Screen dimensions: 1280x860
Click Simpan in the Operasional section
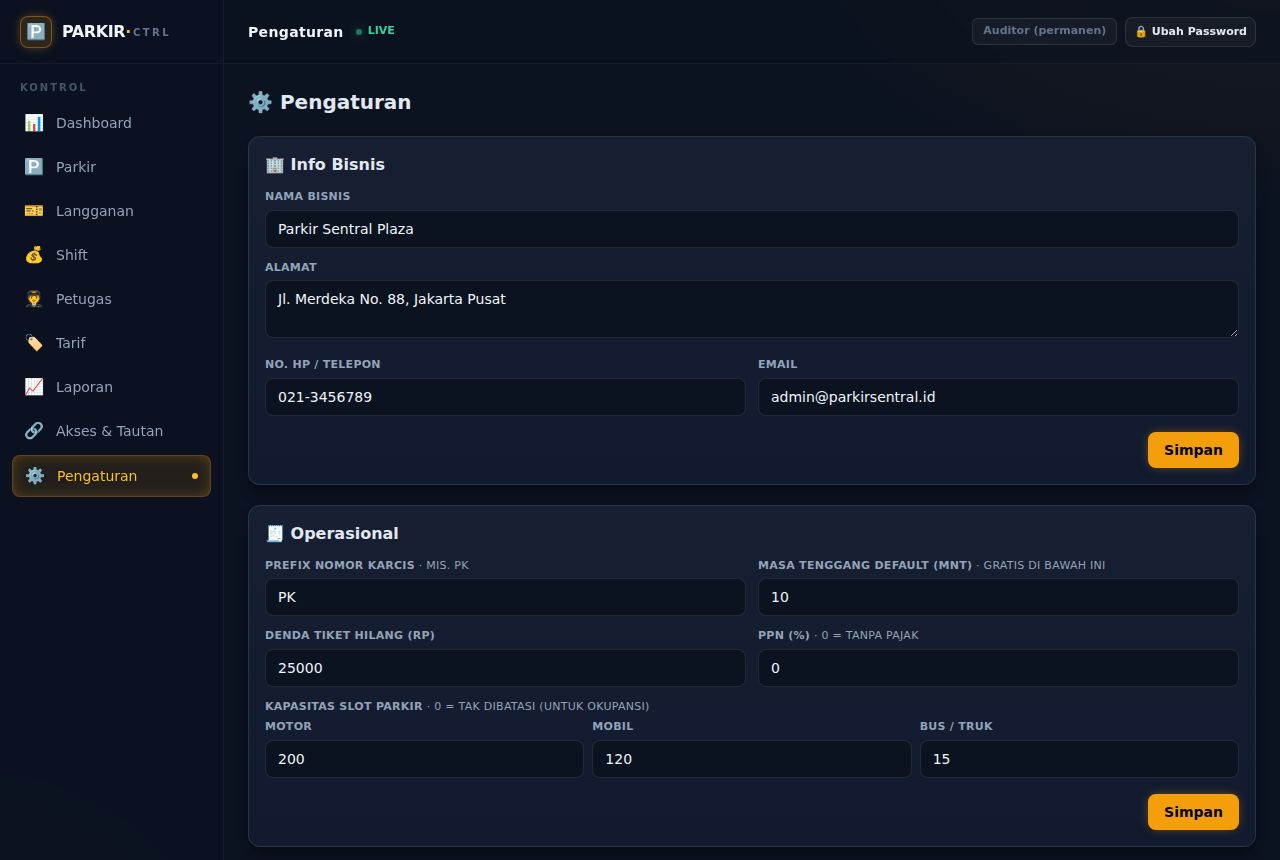(1193, 812)
